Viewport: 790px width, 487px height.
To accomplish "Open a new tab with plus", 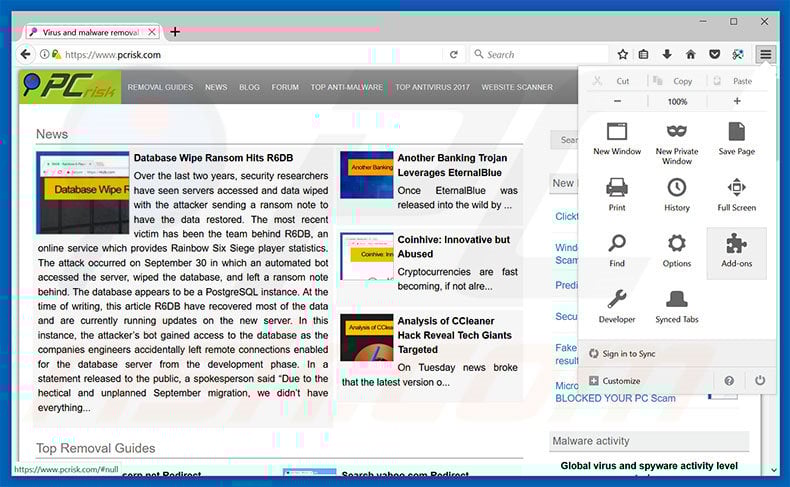I will pos(175,32).
